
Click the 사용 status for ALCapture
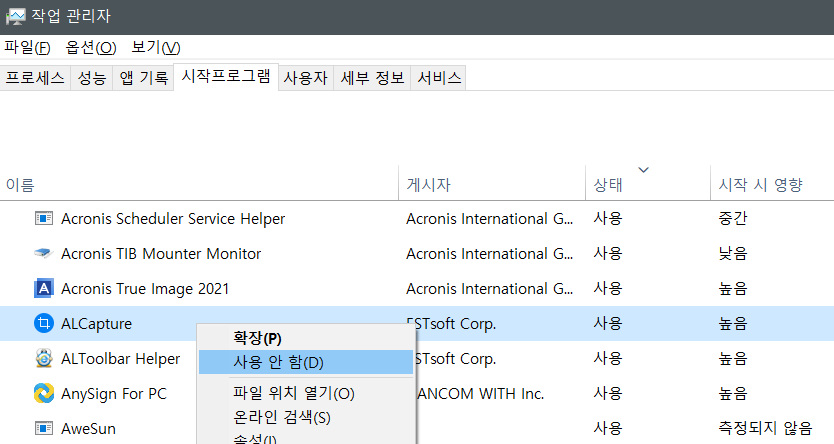point(608,323)
